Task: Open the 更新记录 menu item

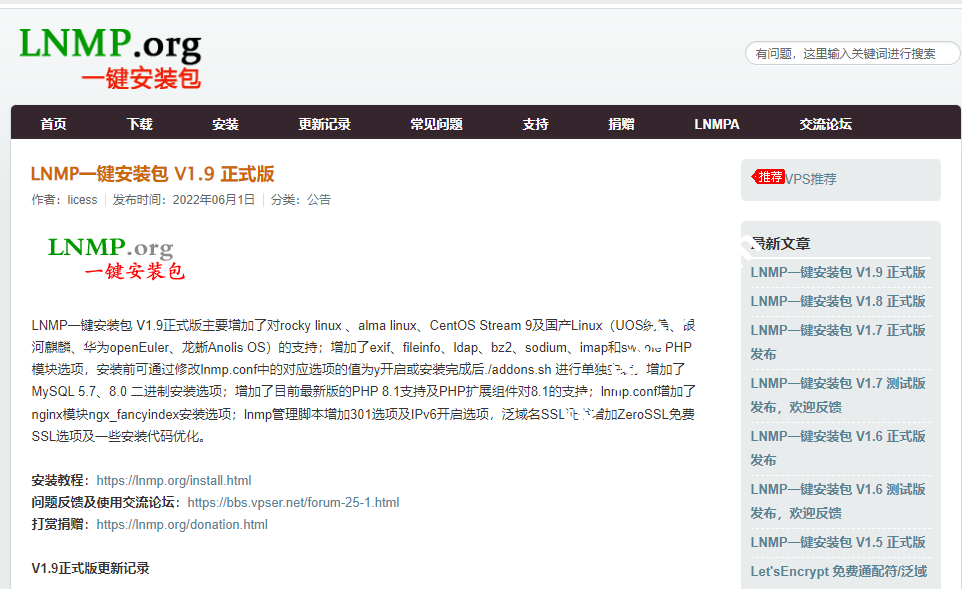Action: (322, 123)
